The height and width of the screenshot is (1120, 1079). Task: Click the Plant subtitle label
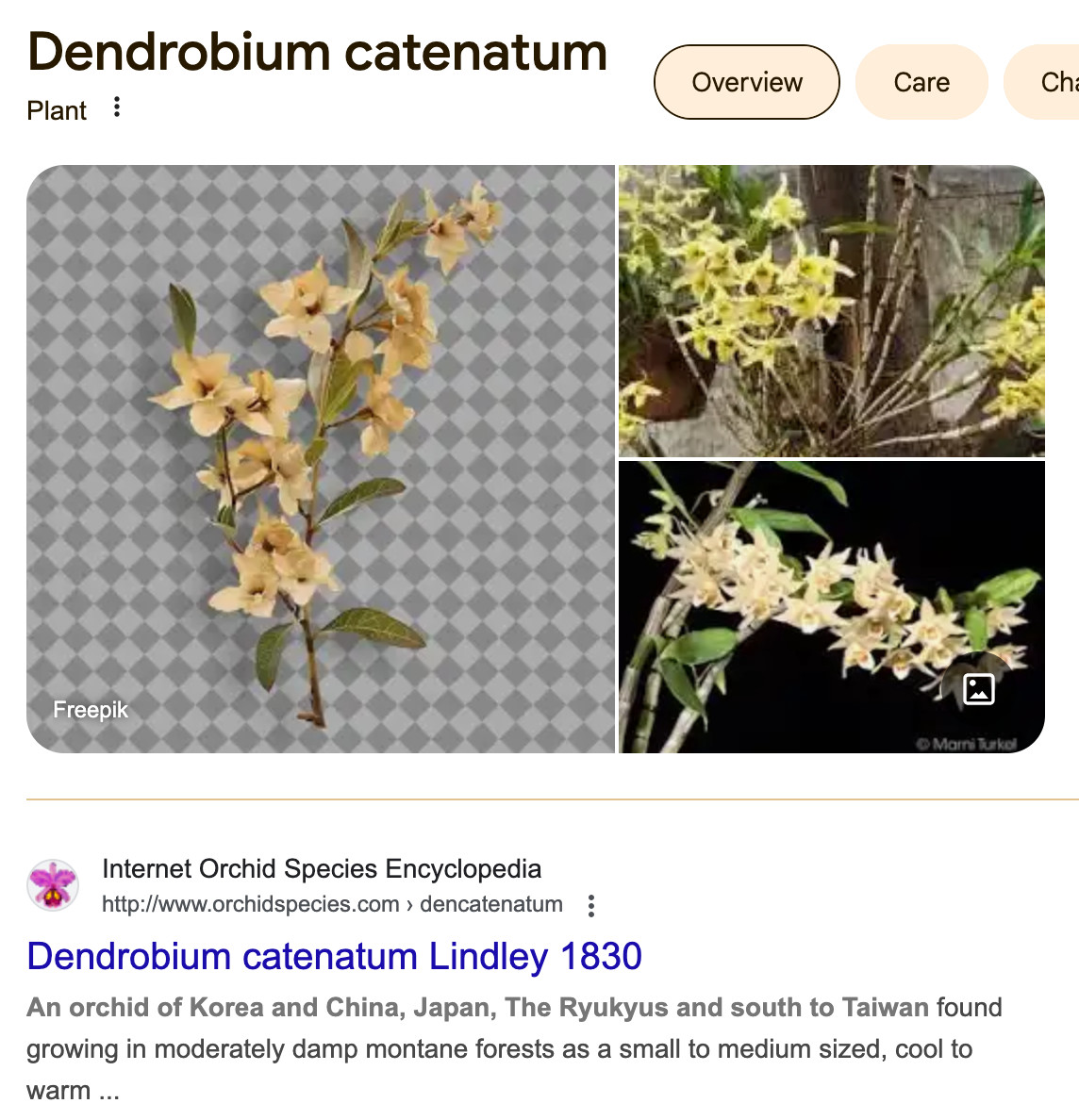pyautogui.click(x=57, y=110)
